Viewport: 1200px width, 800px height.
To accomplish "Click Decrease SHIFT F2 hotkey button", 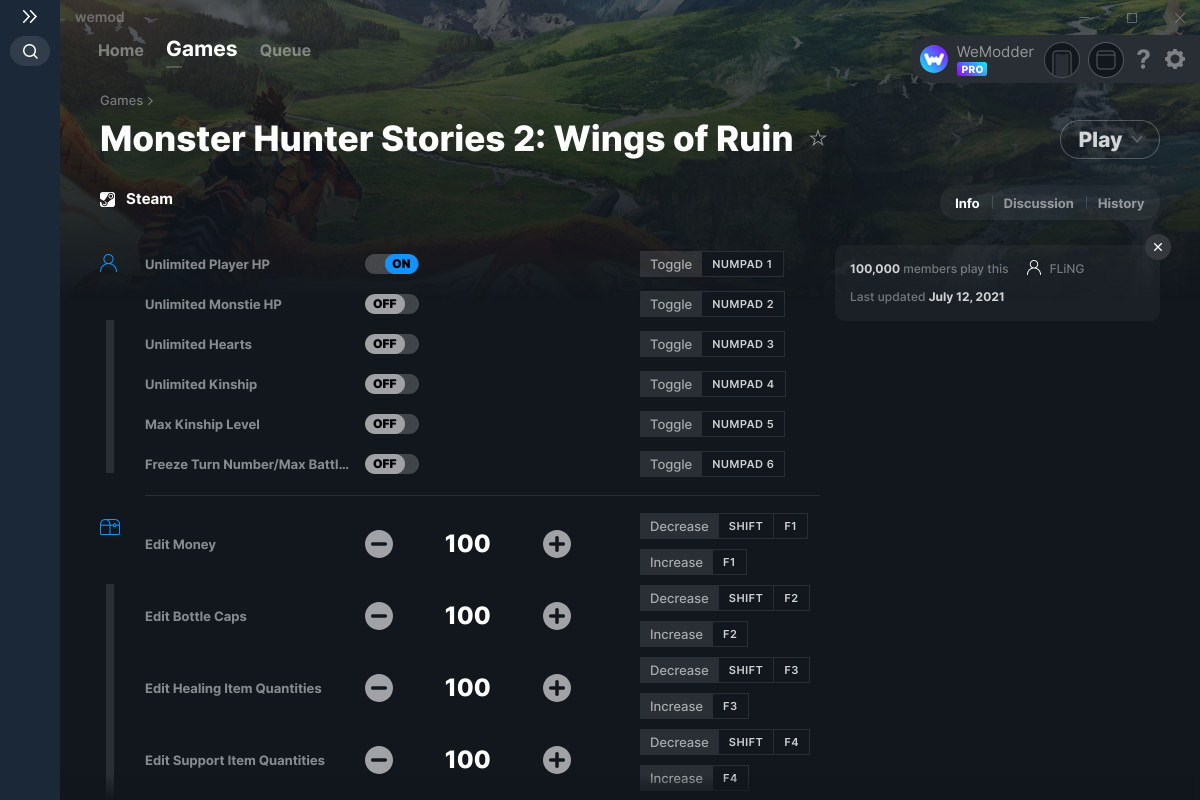I will click(725, 598).
